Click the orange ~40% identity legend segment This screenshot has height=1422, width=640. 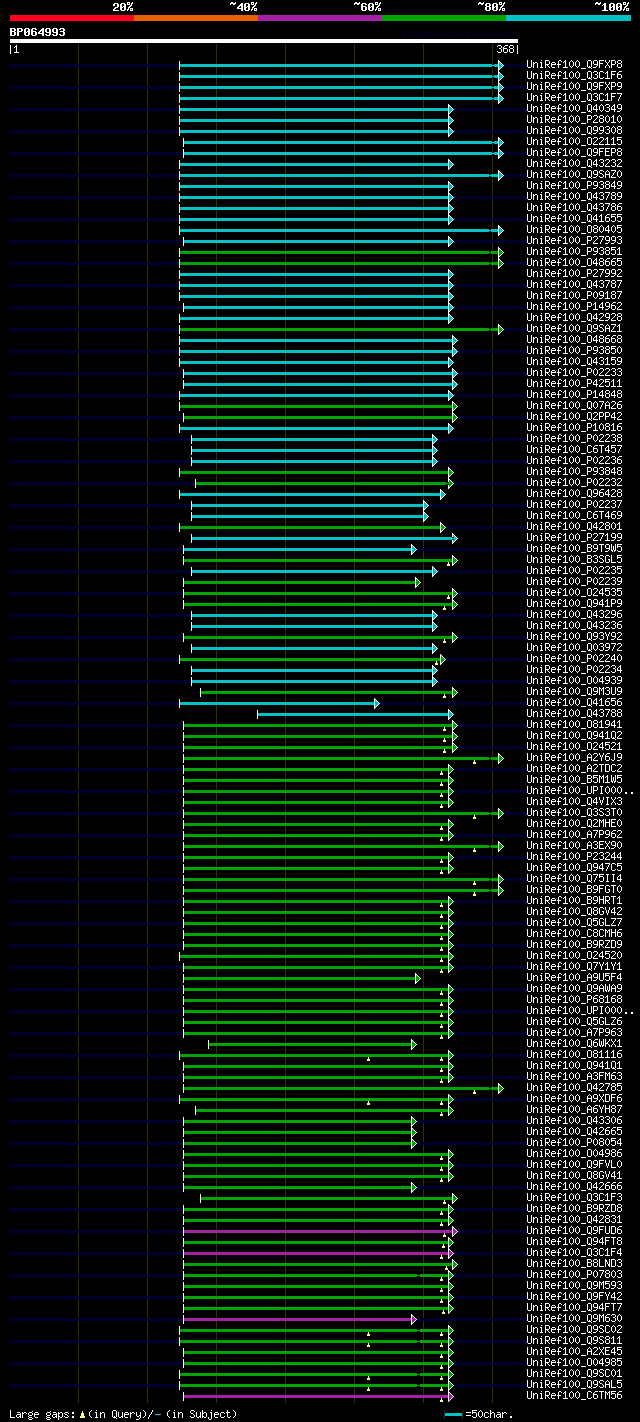point(195,18)
